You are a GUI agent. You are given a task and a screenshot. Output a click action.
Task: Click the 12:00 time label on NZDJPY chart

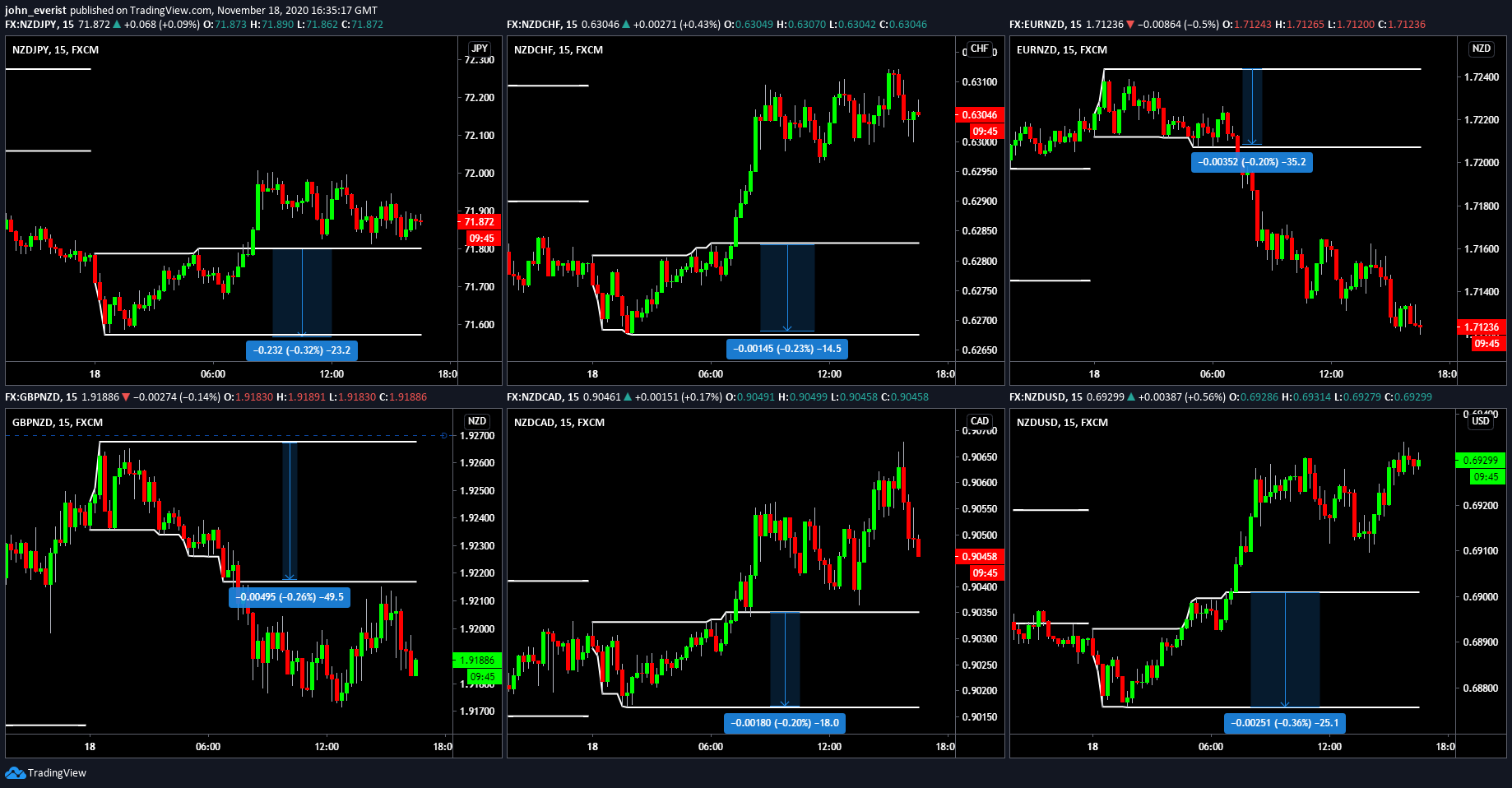332,374
